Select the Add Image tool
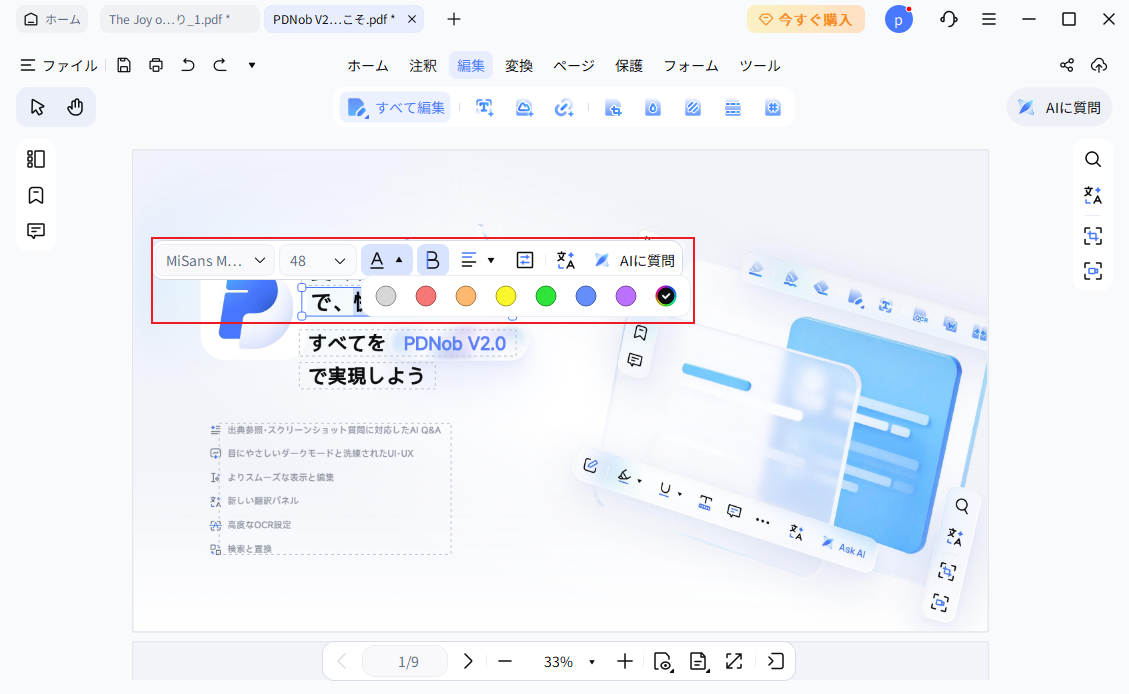1129x694 pixels. (x=524, y=107)
